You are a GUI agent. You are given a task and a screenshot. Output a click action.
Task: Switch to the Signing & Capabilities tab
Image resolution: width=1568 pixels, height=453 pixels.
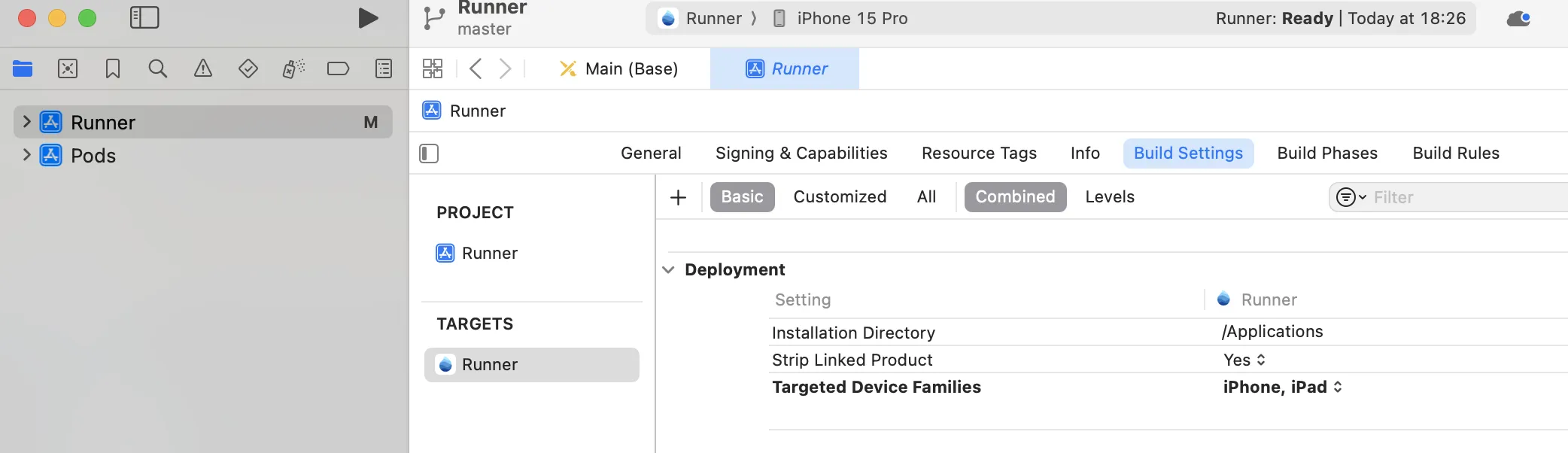[x=801, y=154]
